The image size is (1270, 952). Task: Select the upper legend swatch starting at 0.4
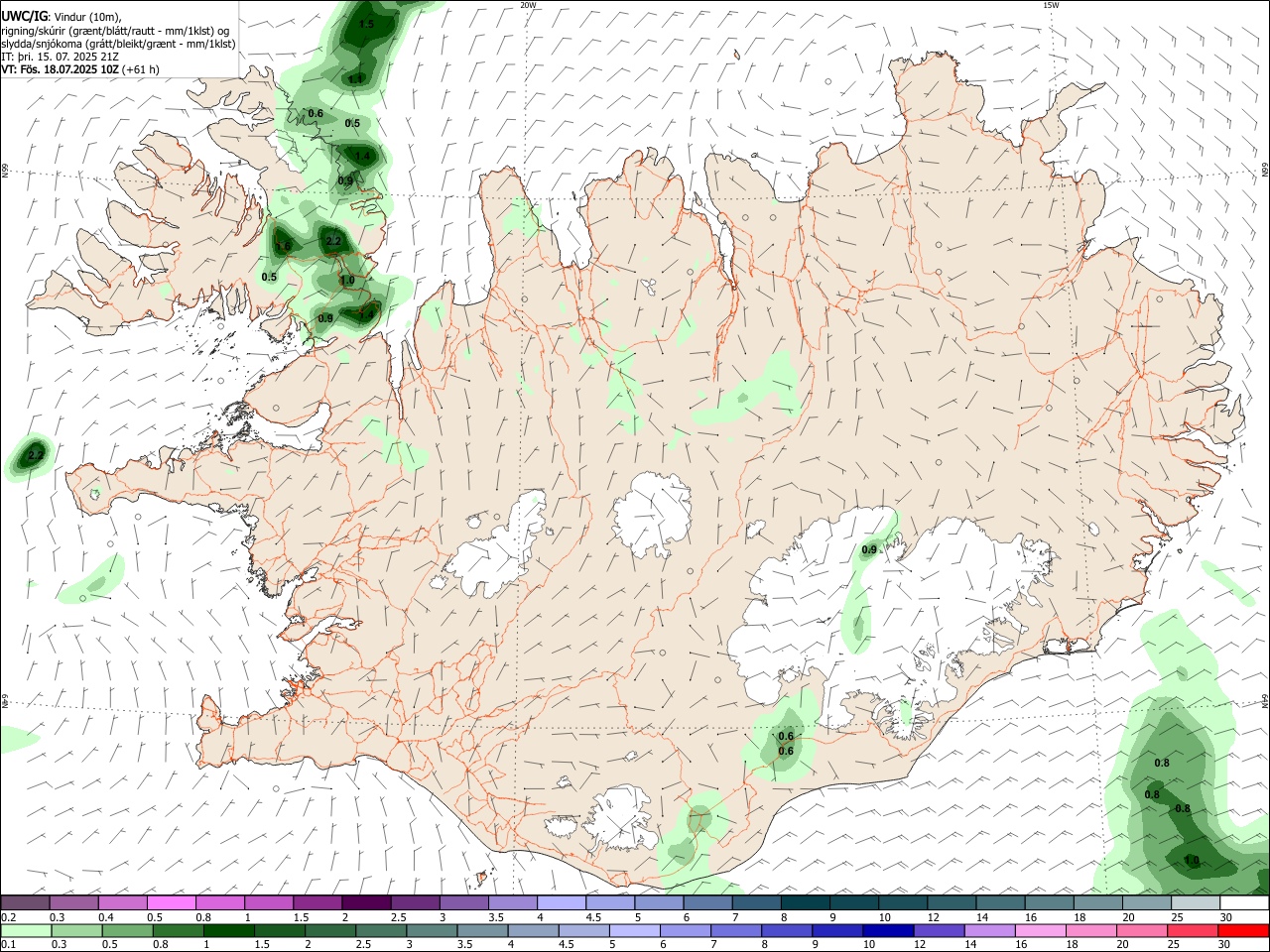coord(122,903)
